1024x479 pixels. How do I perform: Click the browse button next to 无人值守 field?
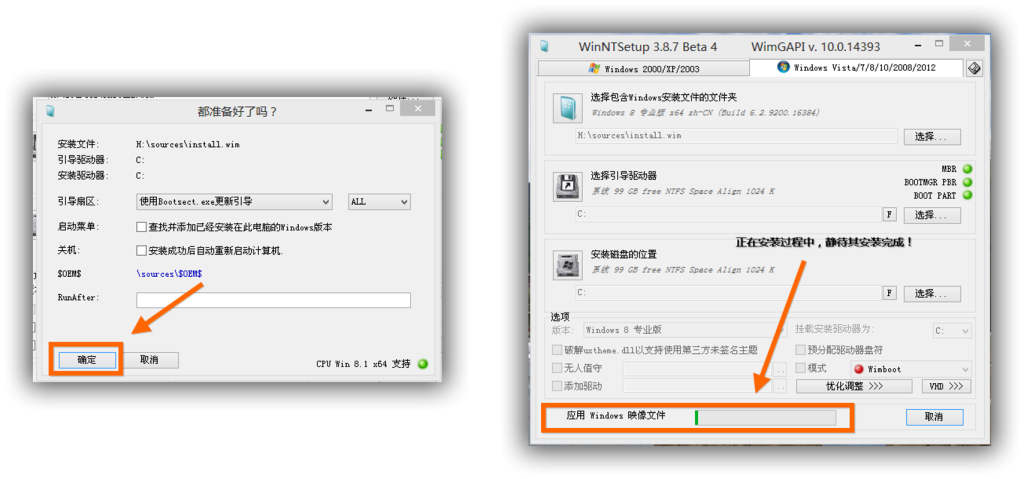780,369
